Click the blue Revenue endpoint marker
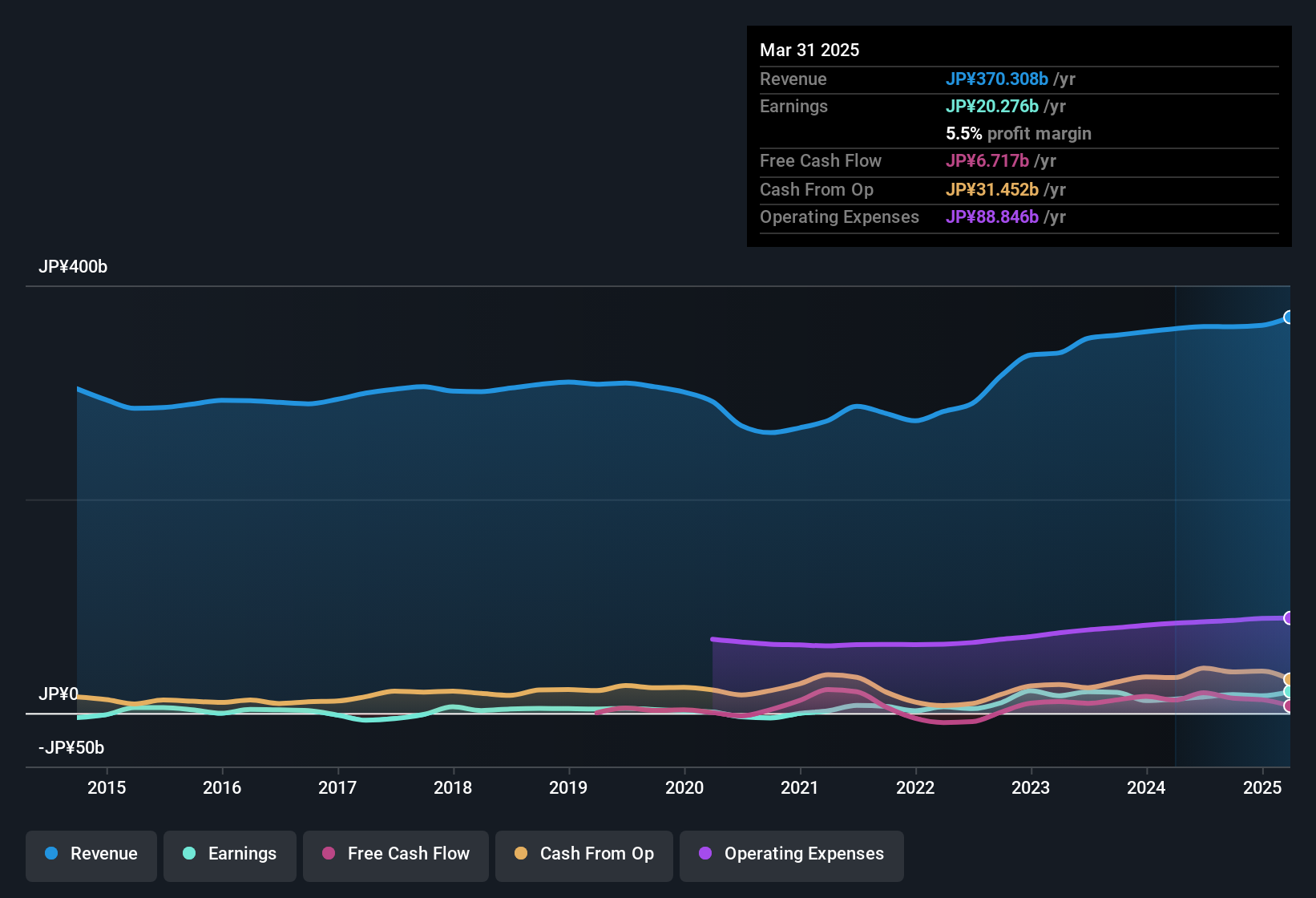1316x898 pixels. pos(1289,317)
